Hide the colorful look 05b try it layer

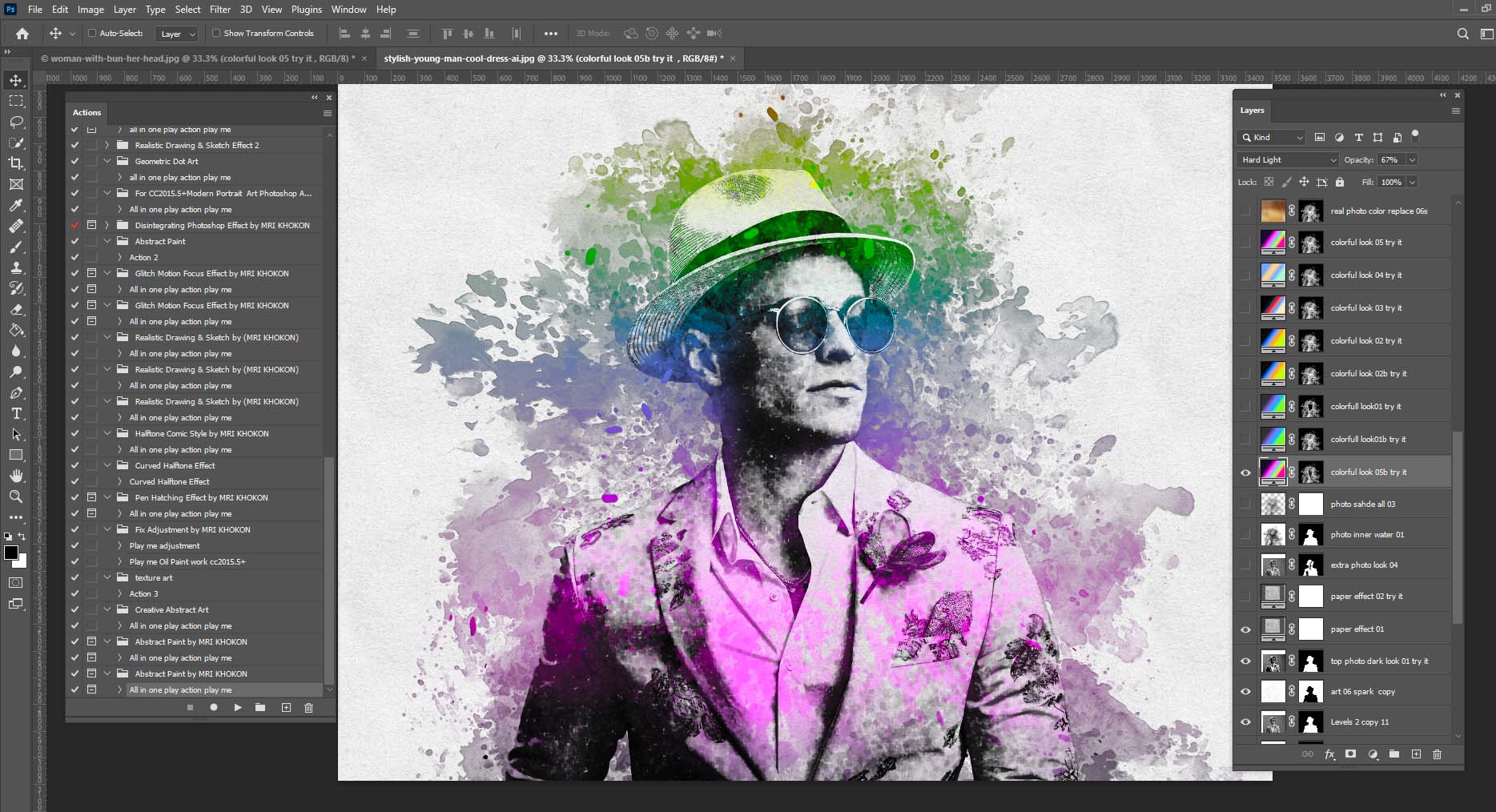coord(1245,472)
